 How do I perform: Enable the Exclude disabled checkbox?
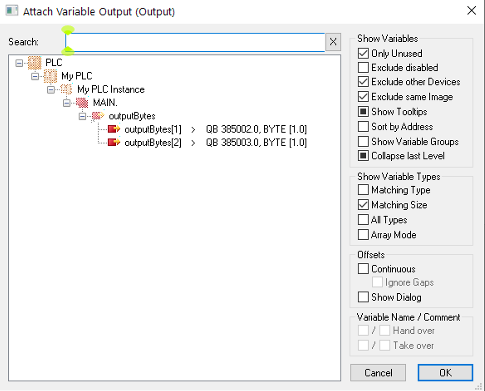[363, 68]
